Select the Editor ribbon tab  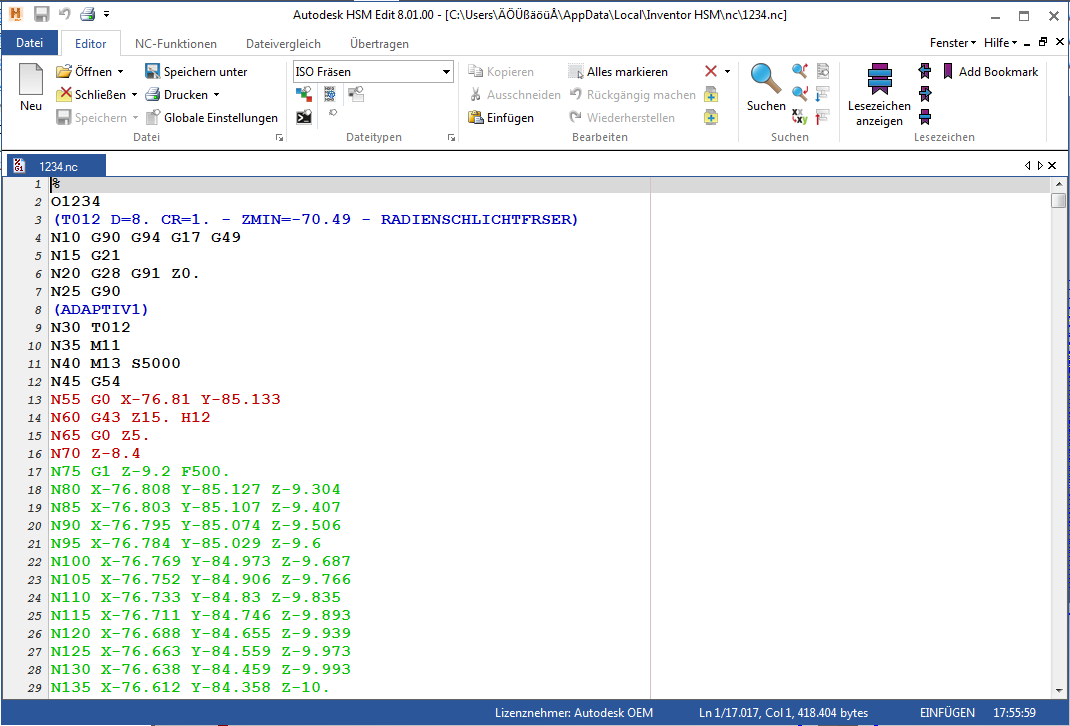tap(90, 44)
